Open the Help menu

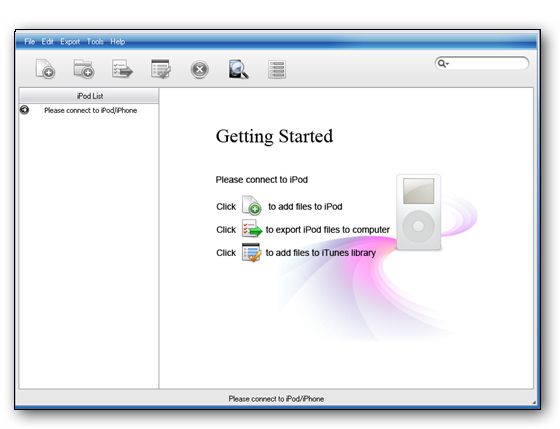(x=118, y=42)
